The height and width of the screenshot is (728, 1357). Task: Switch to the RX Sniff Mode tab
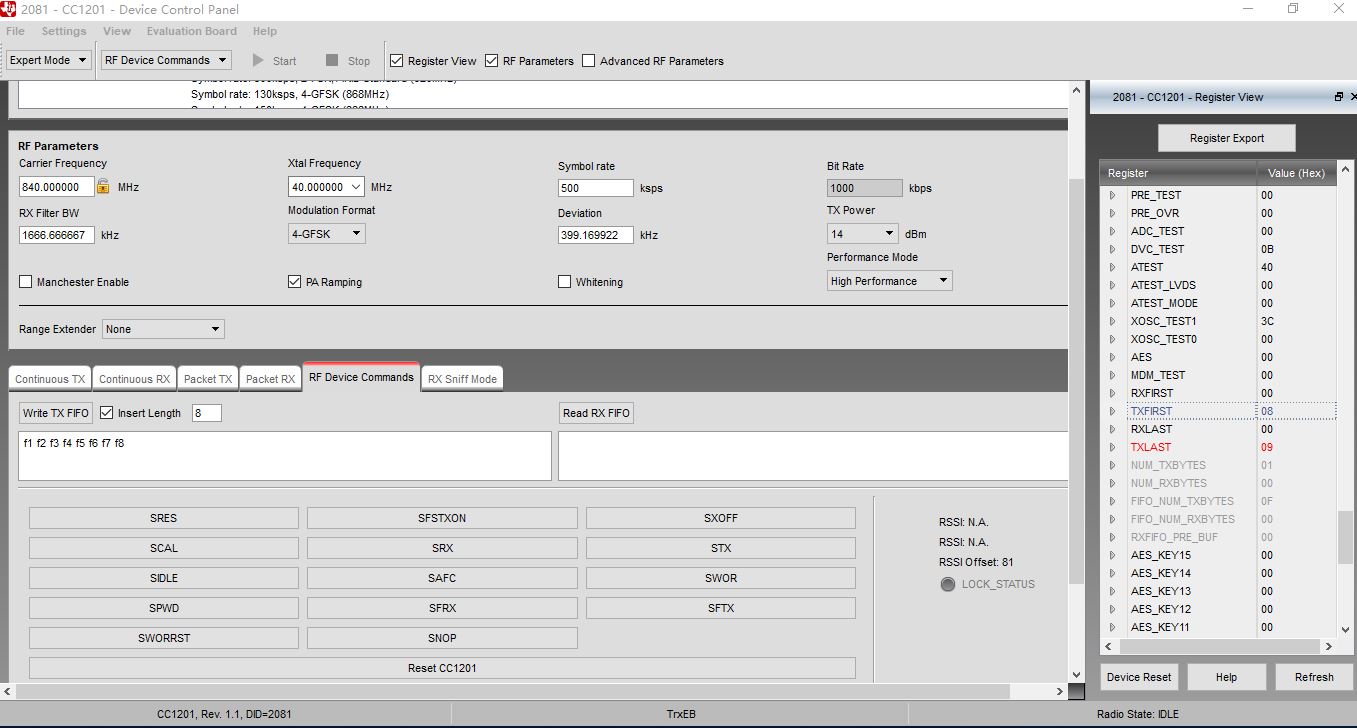462,379
